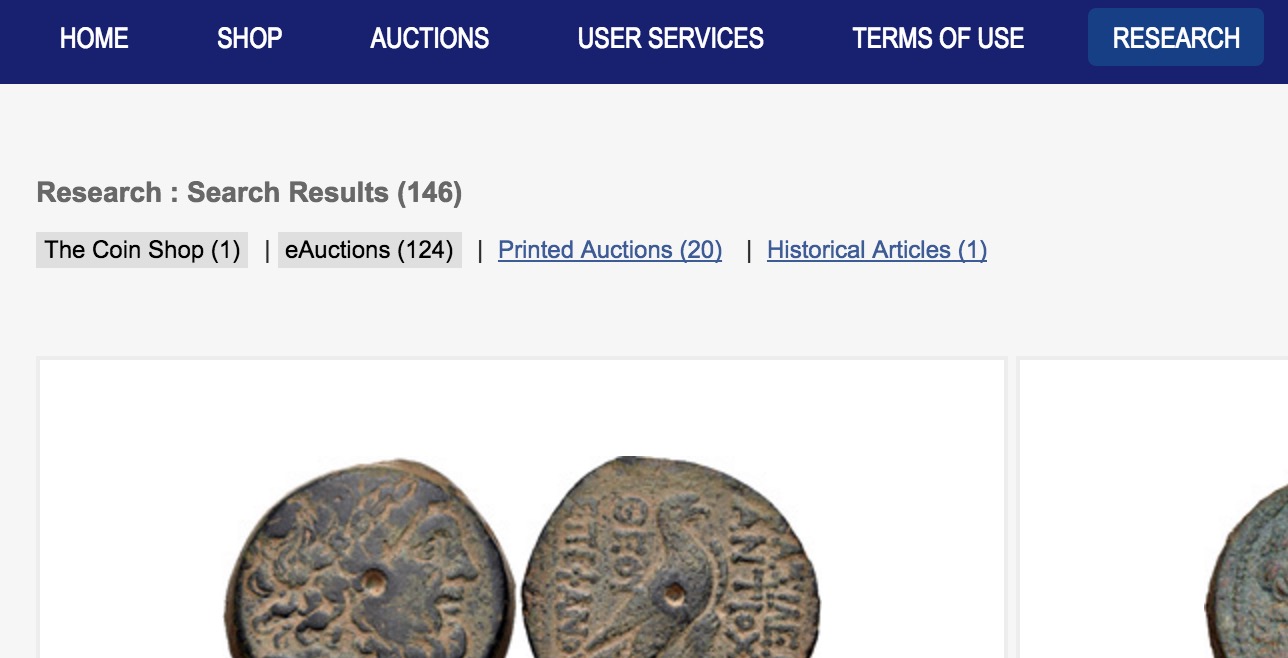1288x658 pixels.
Task: Filter results by The Coin Shop (1)
Action: tap(142, 250)
